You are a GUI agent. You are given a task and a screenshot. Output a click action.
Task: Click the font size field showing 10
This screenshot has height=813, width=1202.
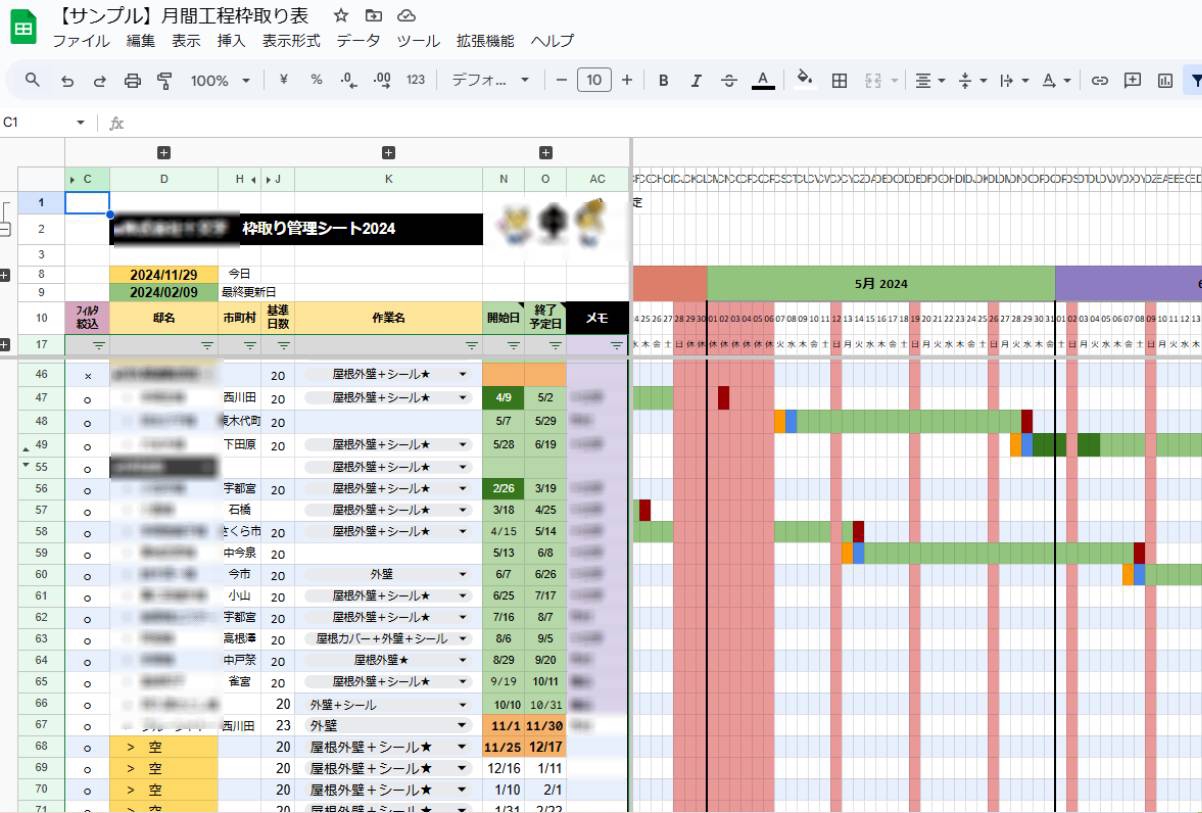[x=594, y=80]
